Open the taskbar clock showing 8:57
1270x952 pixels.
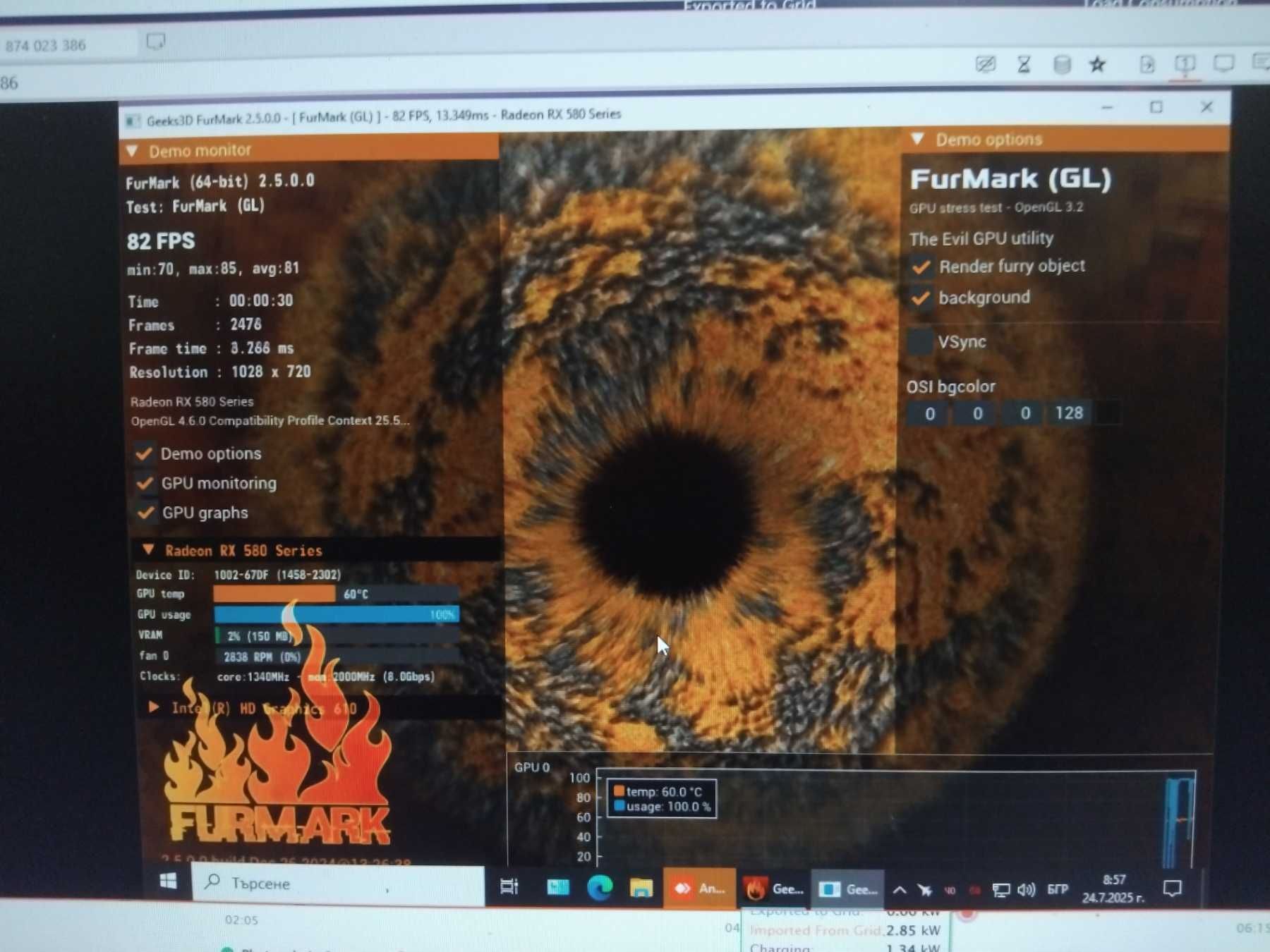[x=1113, y=889]
